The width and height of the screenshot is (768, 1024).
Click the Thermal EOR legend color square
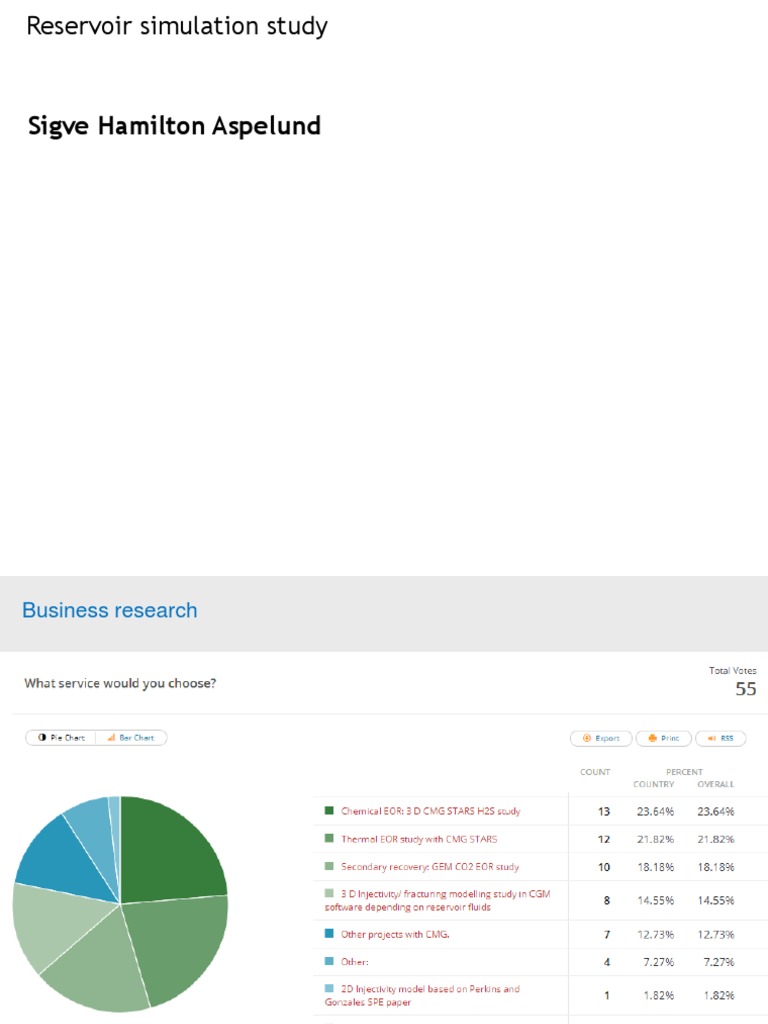329,839
